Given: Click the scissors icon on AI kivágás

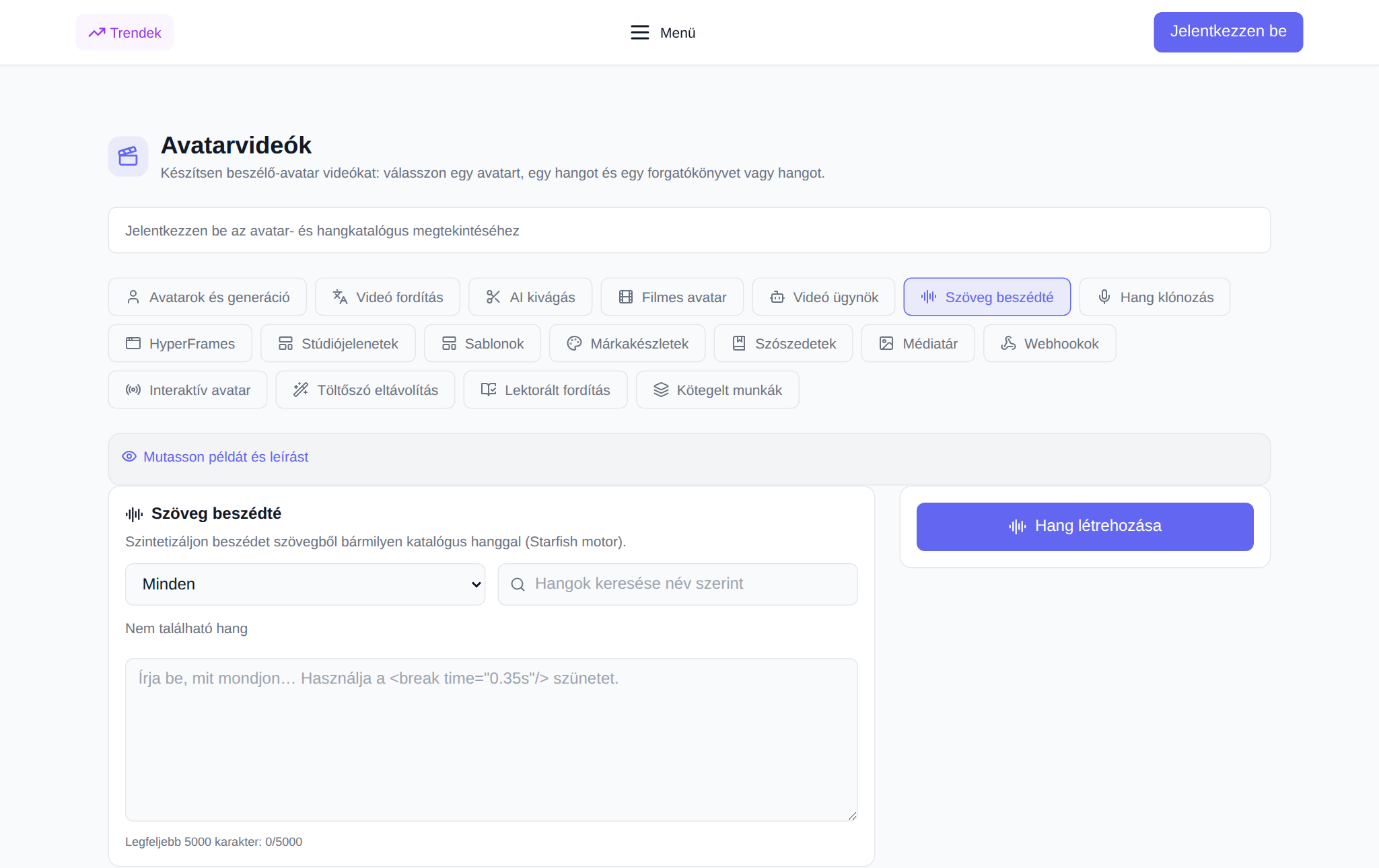Looking at the screenshot, I should (493, 297).
